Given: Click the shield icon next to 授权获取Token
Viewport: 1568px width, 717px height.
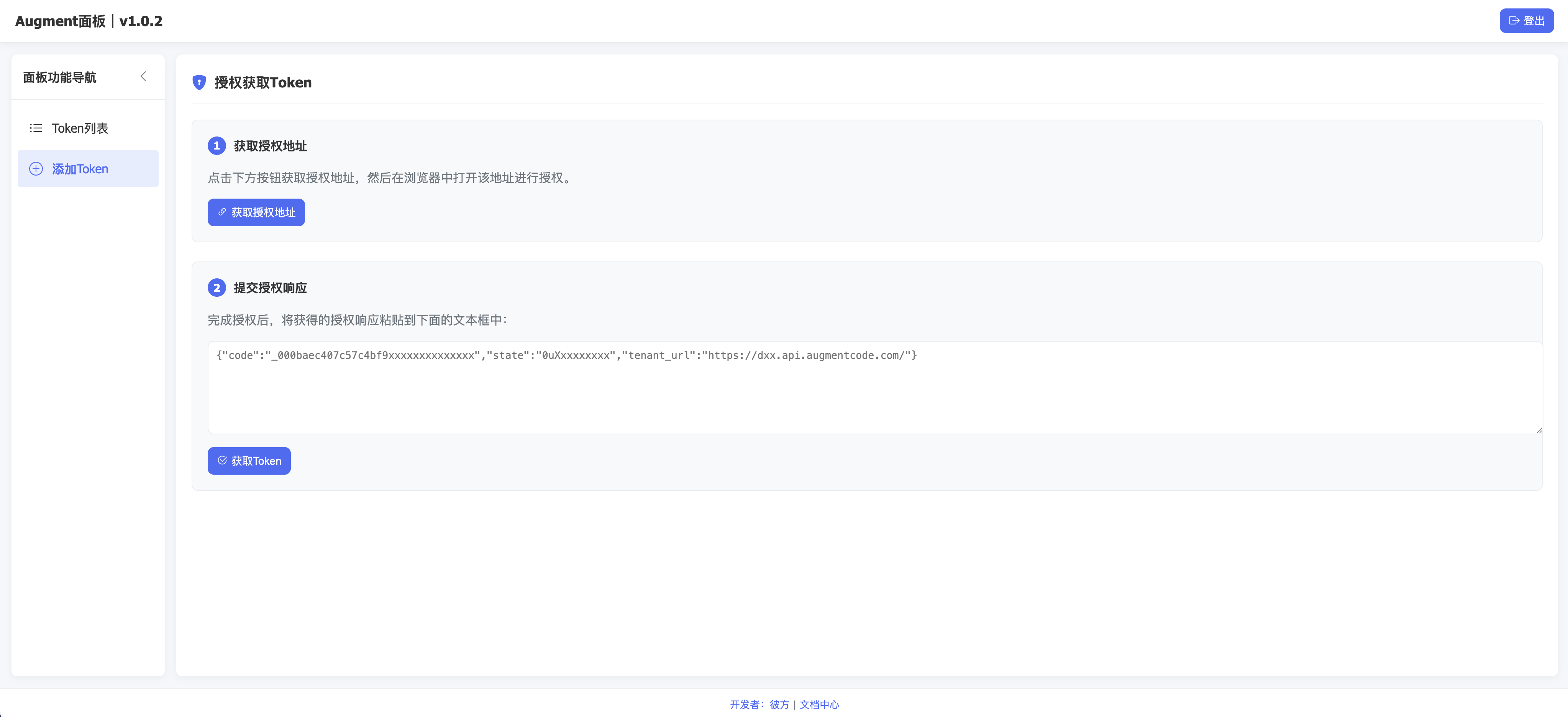Looking at the screenshot, I should [x=199, y=82].
